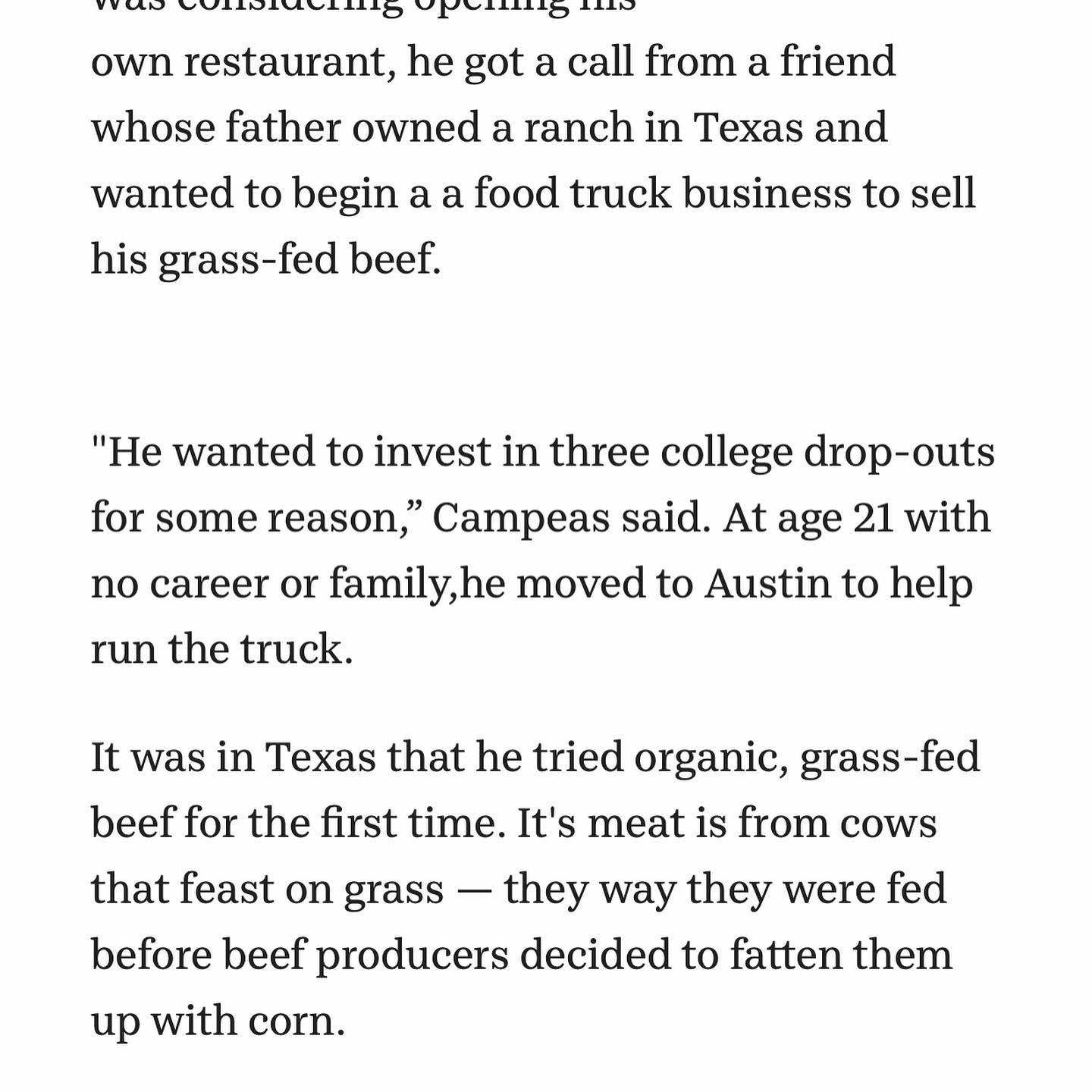Screen dimensions: 1092x1092
Task: Click the phrase "feast on grass"
Action: pyautogui.click(x=312, y=890)
